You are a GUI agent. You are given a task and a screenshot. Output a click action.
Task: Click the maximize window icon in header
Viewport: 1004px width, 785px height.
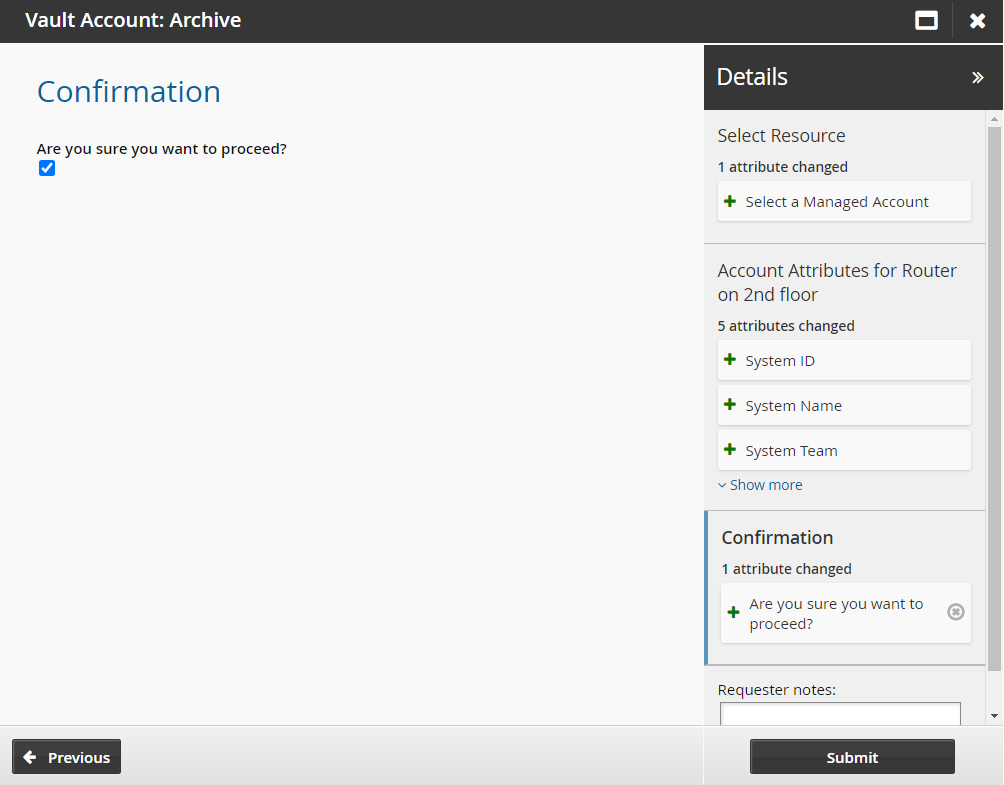click(927, 21)
